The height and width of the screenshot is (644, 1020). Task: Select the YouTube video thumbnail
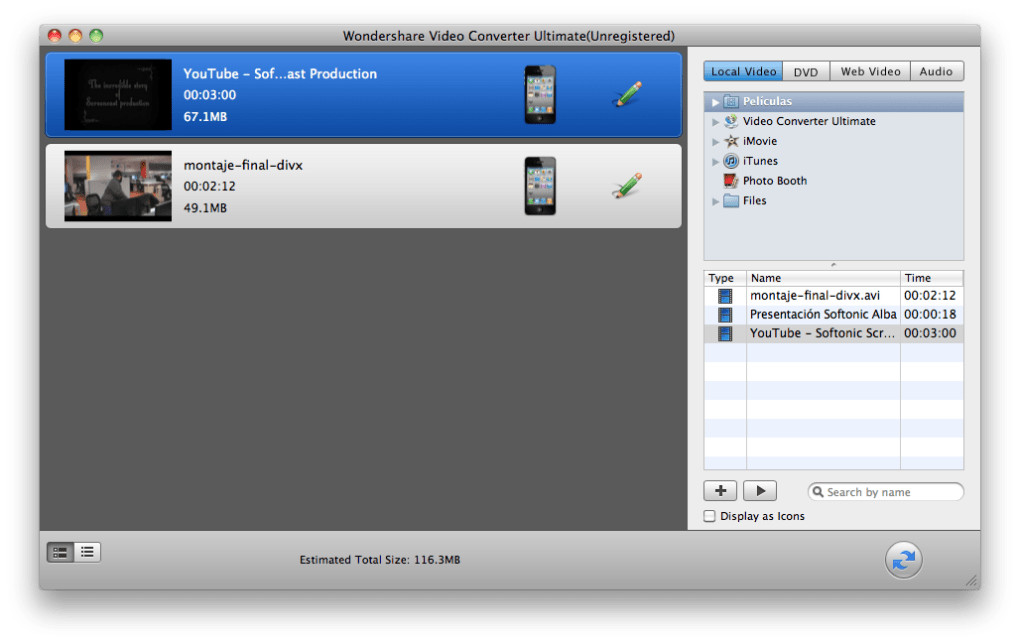[x=118, y=94]
